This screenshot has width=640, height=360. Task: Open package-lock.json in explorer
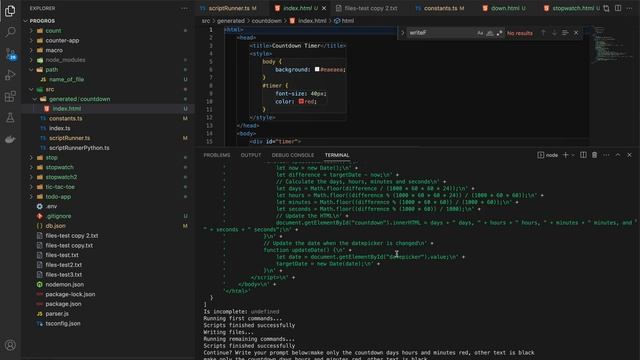point(70,294)
